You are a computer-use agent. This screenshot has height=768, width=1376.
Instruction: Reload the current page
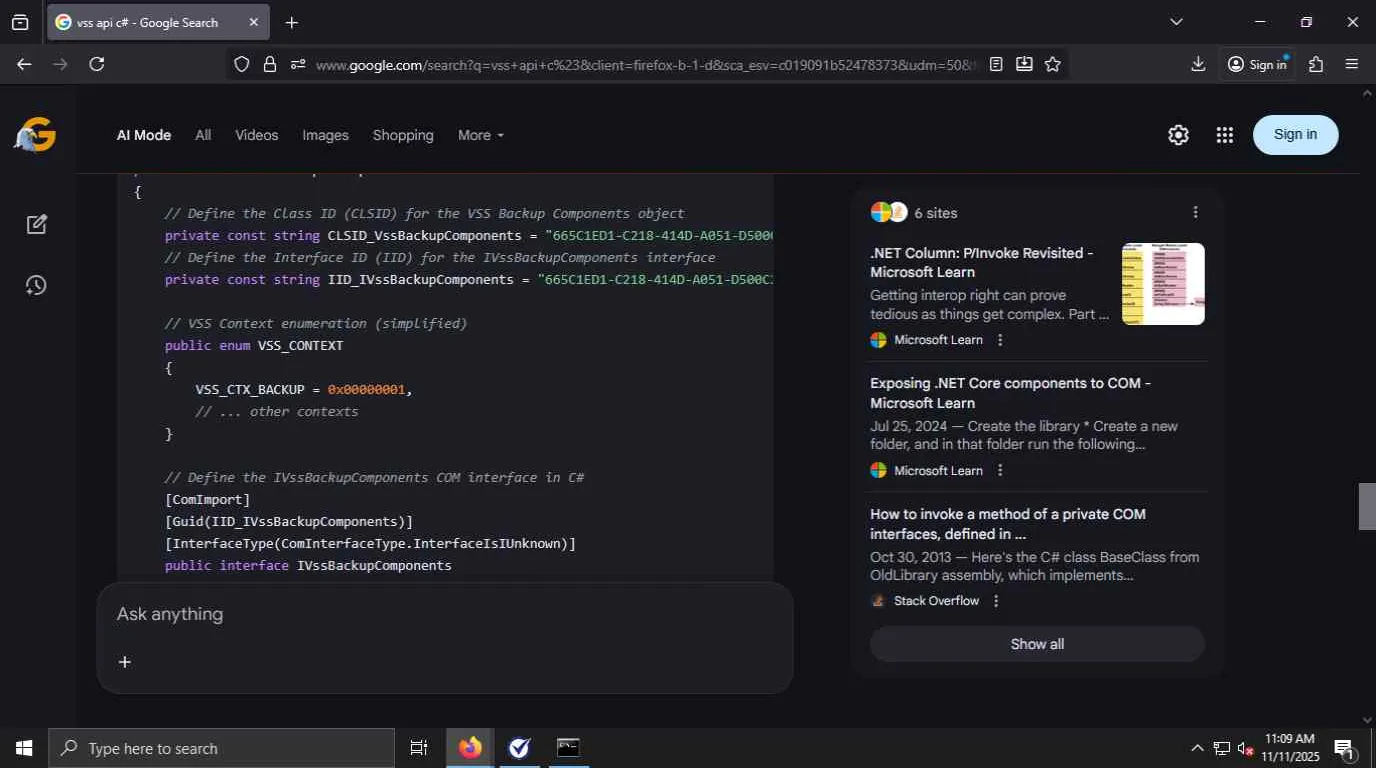pos(97,64)
